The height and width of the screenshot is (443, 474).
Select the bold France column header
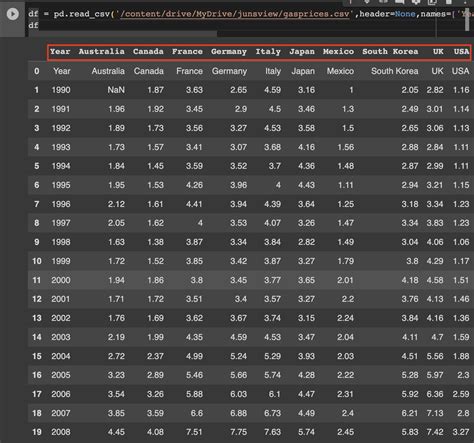(x=187, y=52)
